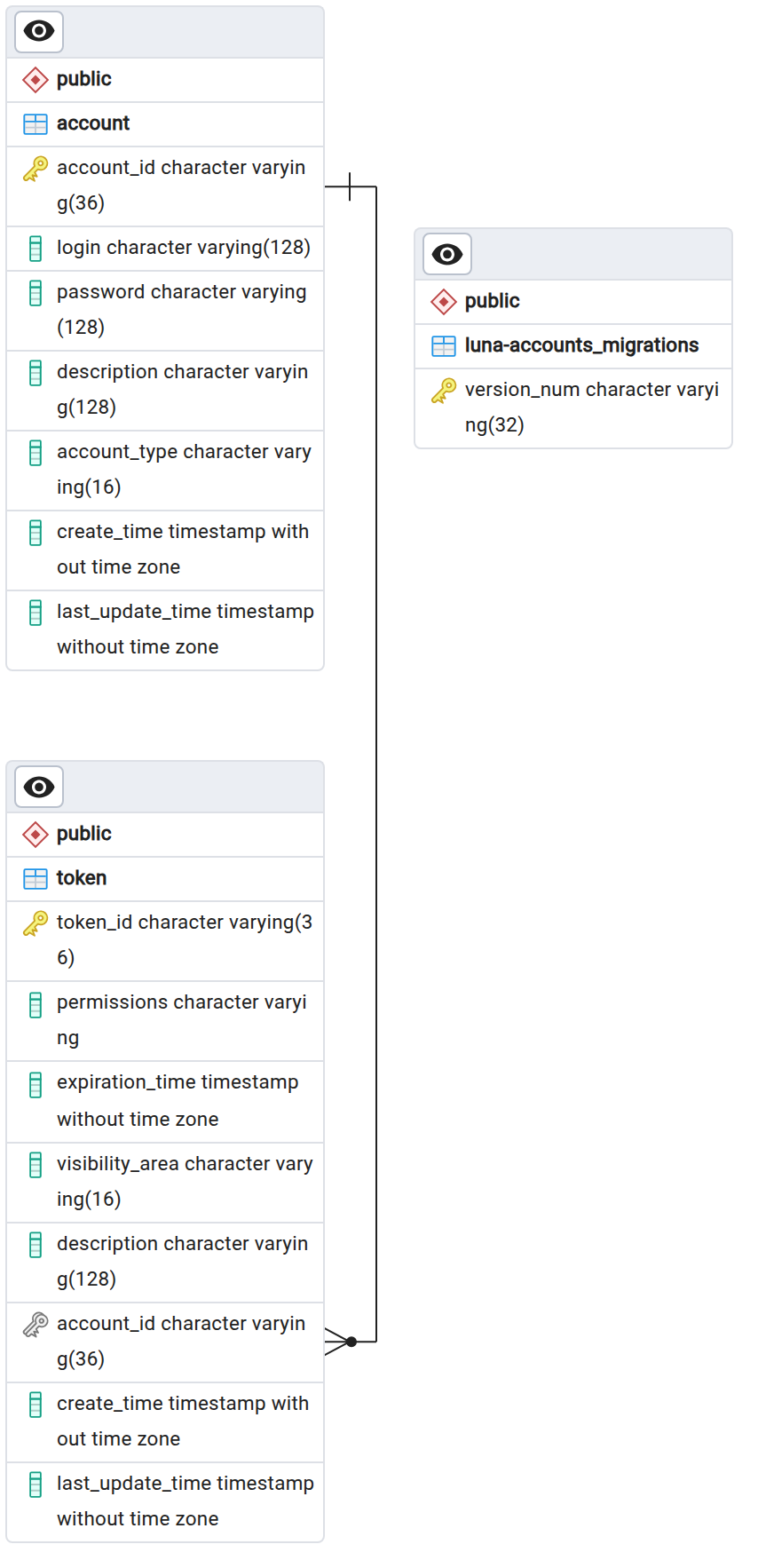Select the password character varying column row

(165, 311)
